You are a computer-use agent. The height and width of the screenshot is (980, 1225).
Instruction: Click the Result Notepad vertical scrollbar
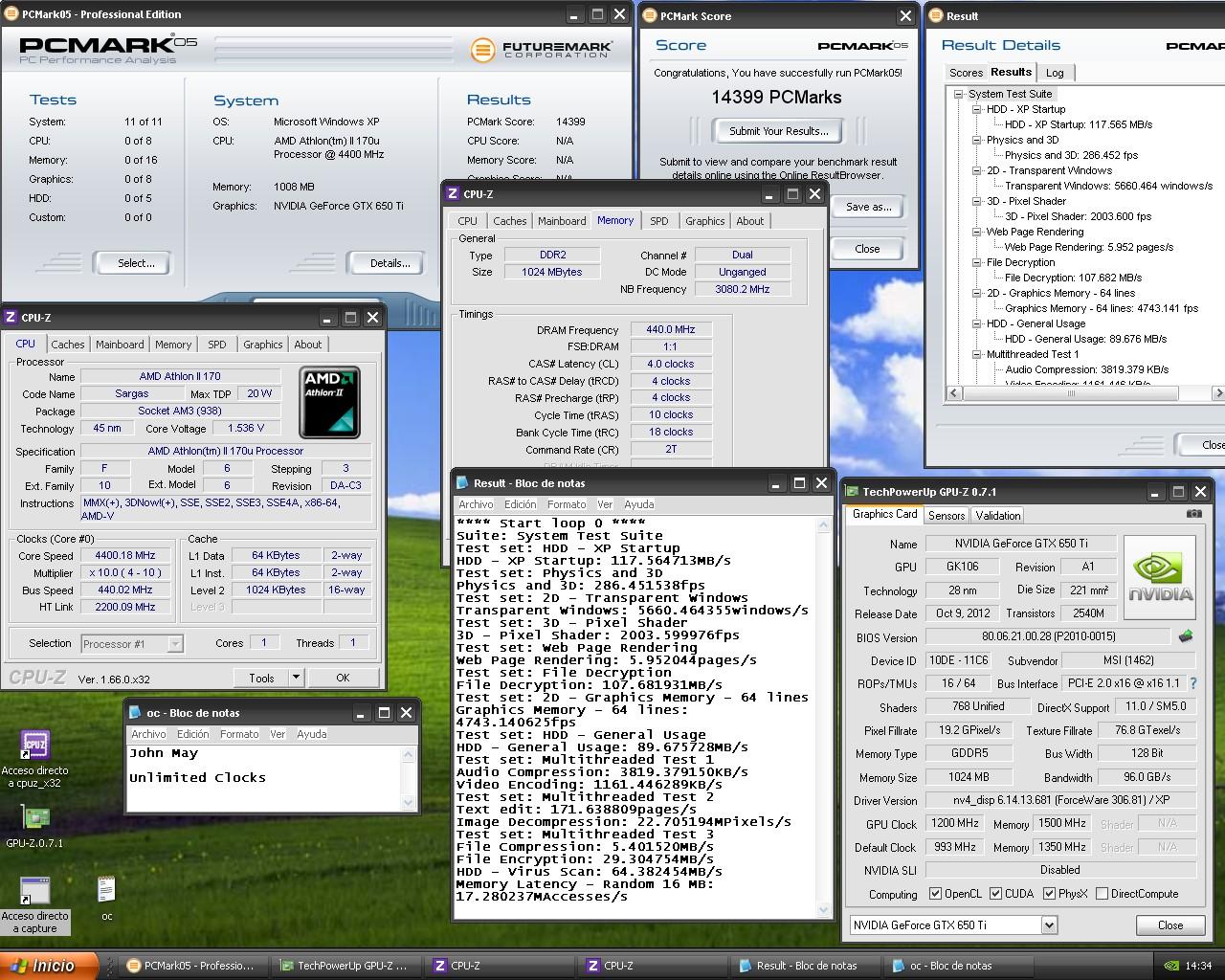click(824, 717)
